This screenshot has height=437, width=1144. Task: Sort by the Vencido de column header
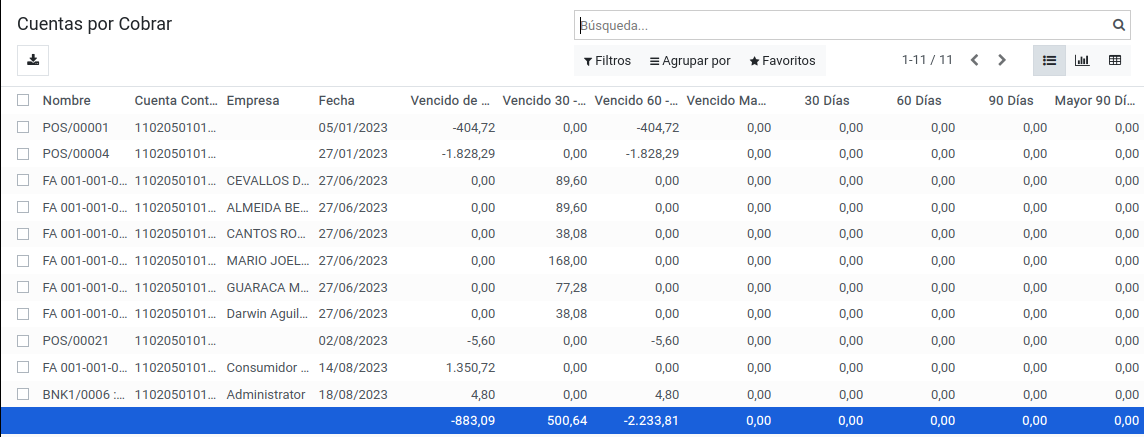click(452, 101)
